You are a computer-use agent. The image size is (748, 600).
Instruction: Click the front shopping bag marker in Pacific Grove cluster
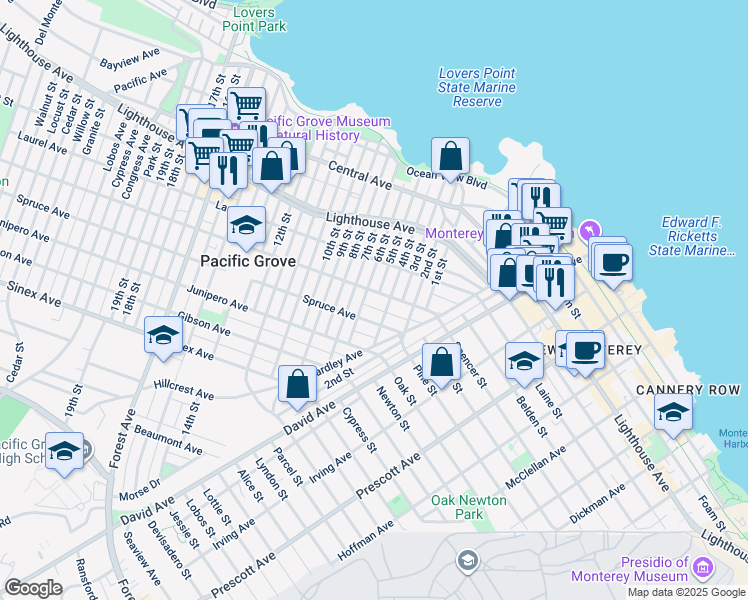(x=271, y=166)
